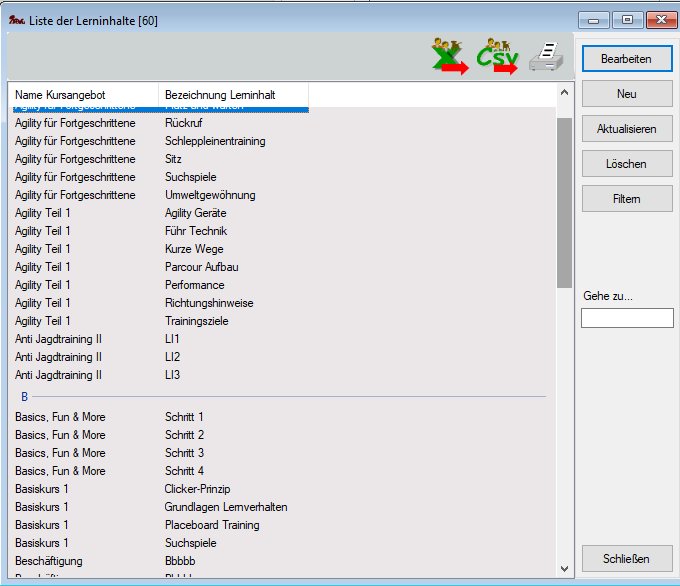Click the Aktualisieren button
Viewport: 680px width, 586px height.
pos(627,129)
